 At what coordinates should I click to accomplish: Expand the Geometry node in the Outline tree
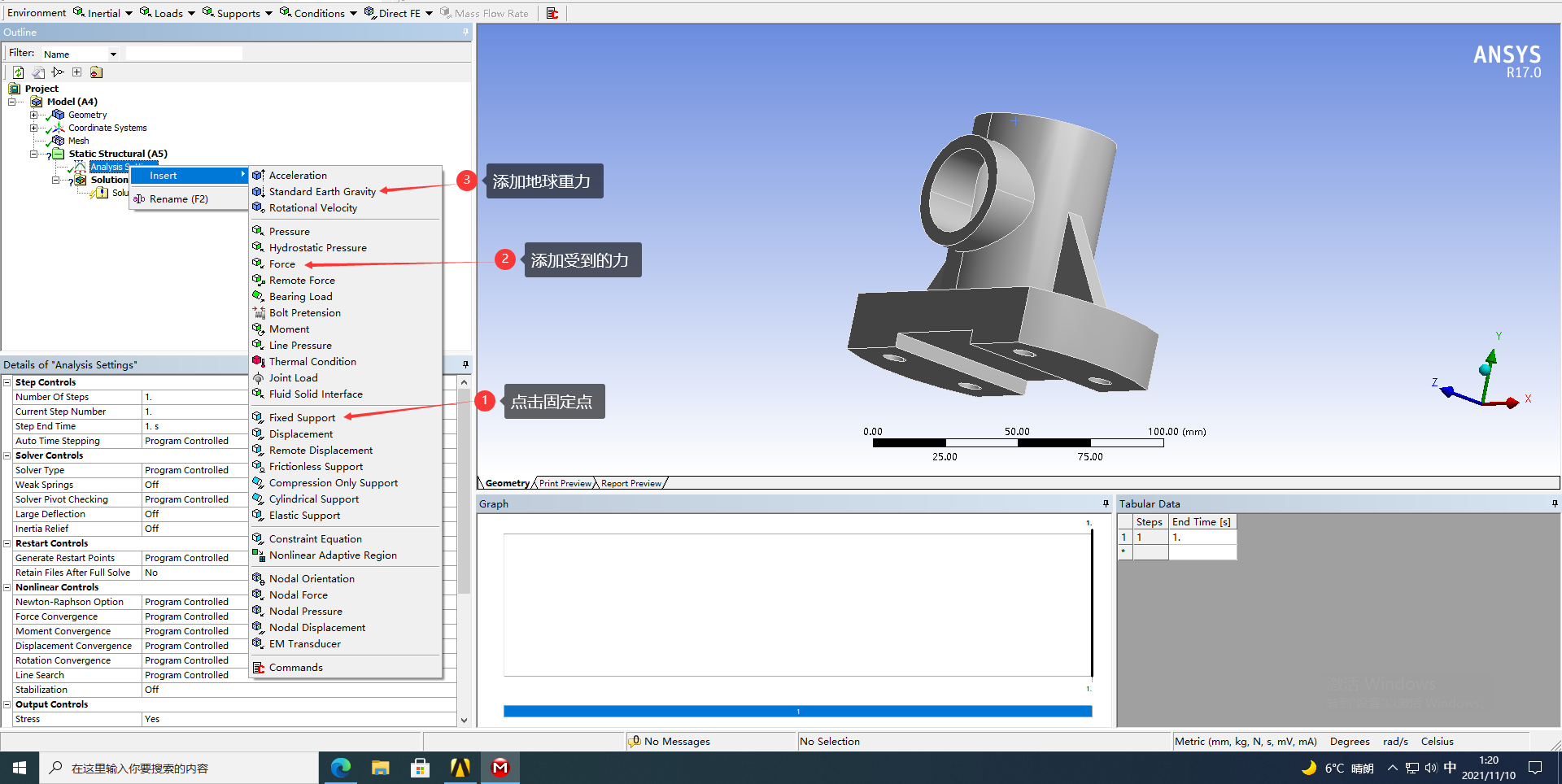point(34,114)
